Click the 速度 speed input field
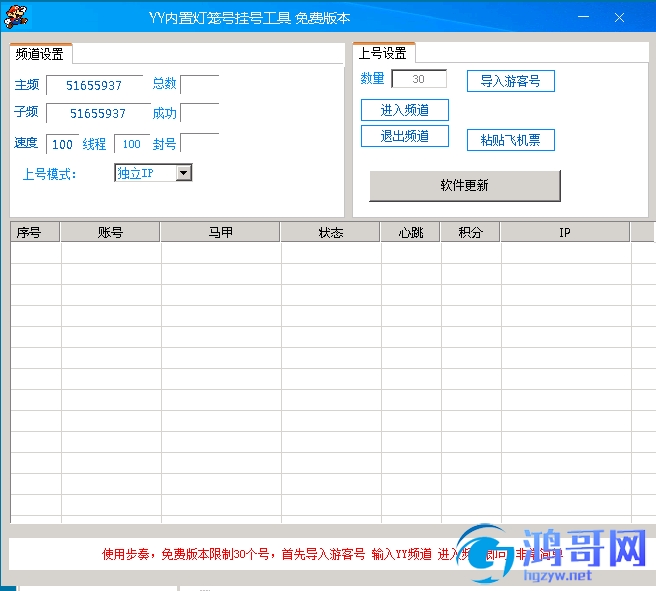 pyautogui.click(x=62, y=144)
